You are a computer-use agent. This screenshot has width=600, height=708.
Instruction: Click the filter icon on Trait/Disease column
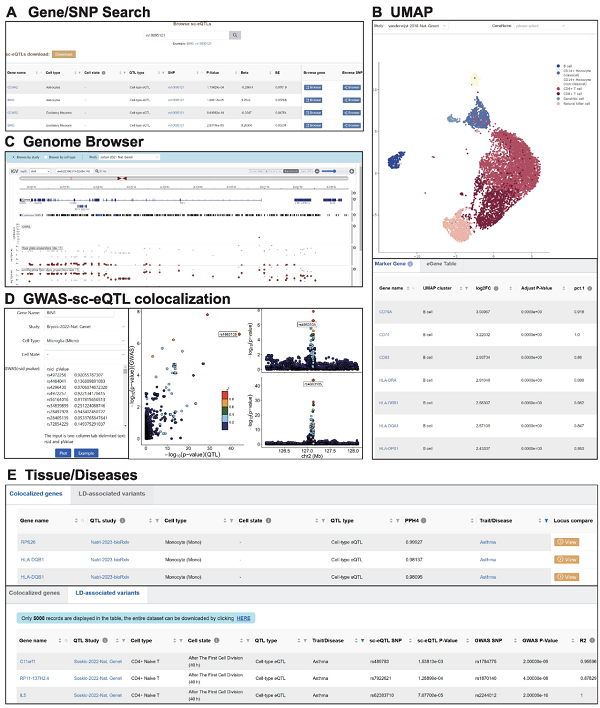tap(545, 519)
